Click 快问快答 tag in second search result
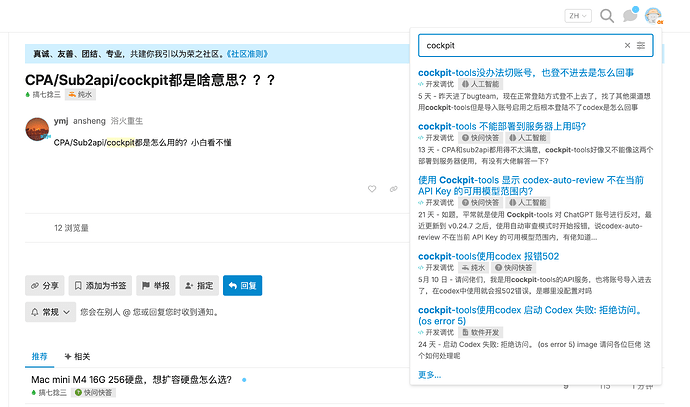Screen dimensions: 690x407 (x=480, y=138)
